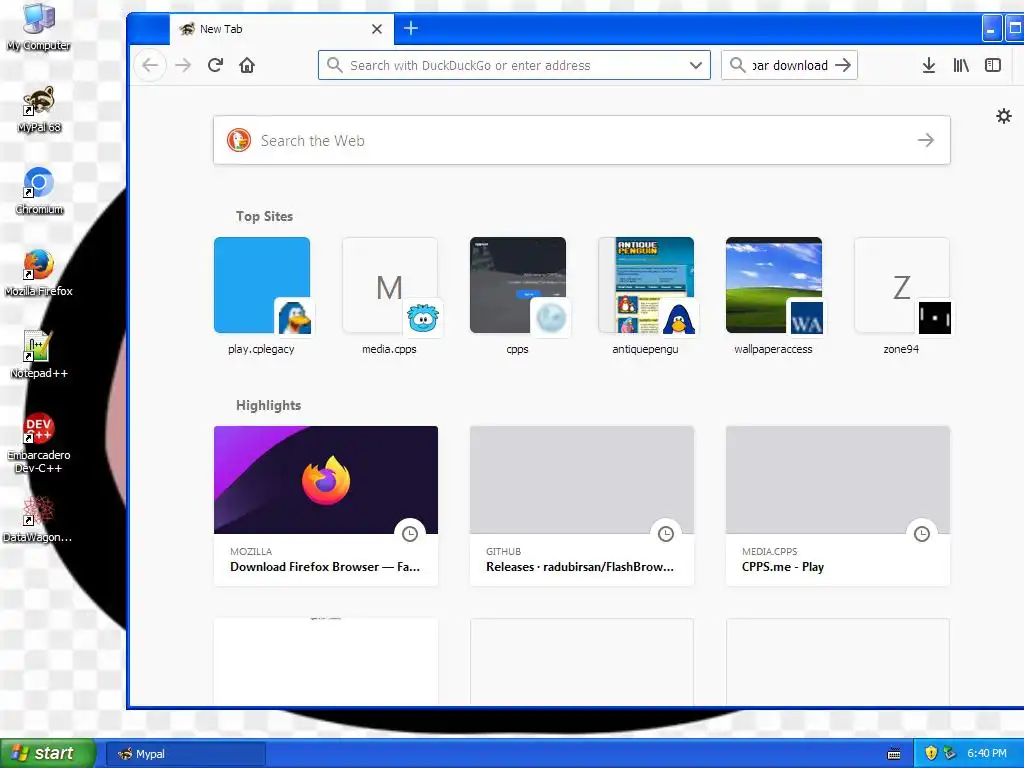Click history clock icon on Mozilla card
1024x768 pixels.
point(410,534)
